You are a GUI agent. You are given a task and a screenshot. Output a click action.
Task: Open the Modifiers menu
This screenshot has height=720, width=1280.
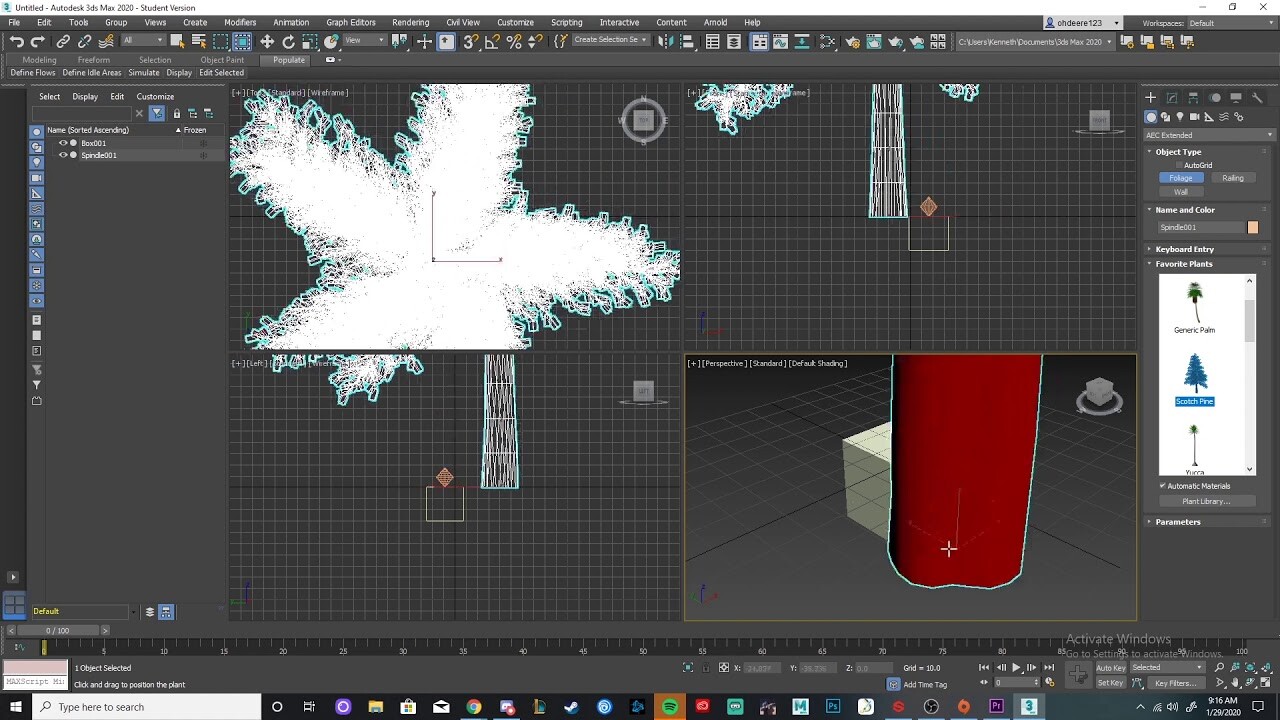pos(240,22)
